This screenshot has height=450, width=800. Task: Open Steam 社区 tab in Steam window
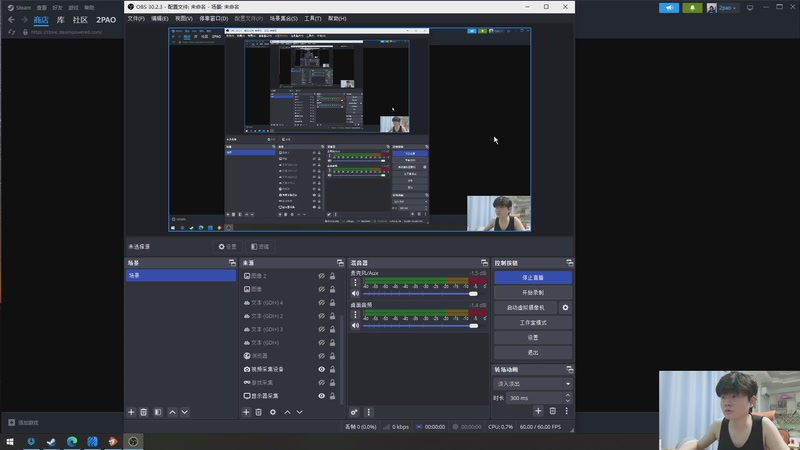80,20
